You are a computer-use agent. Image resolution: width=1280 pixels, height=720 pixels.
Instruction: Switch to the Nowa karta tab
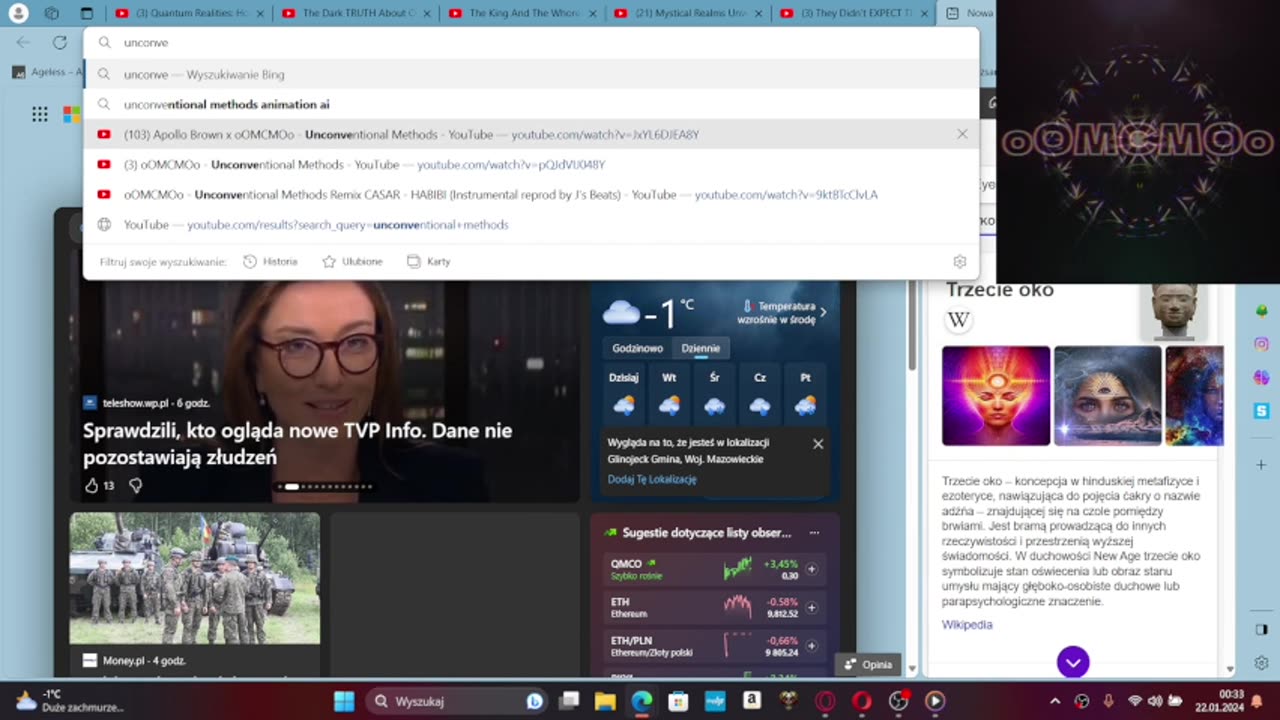pyautogui.click(x=968, y=13)
